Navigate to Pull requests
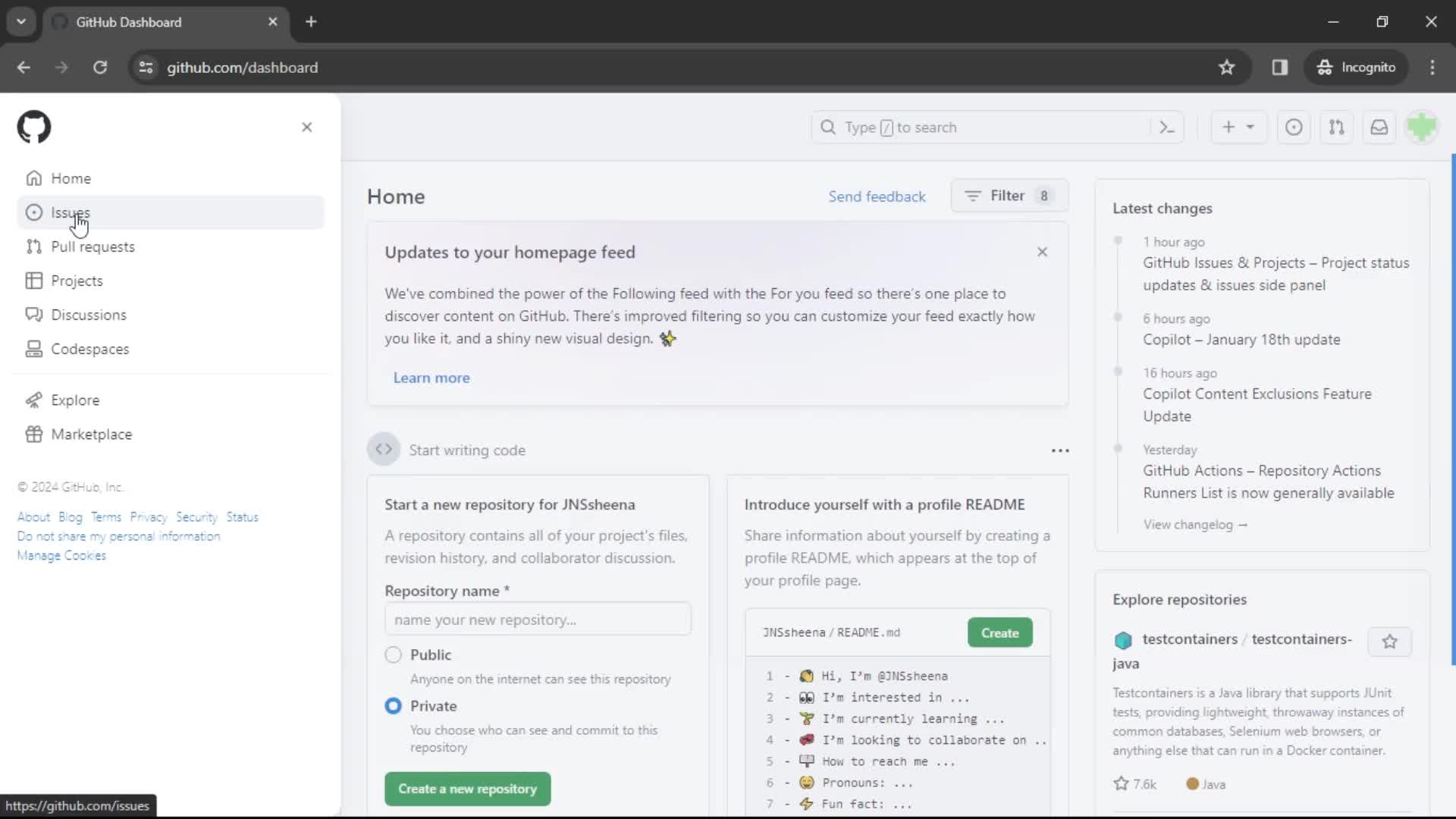 pos(93,246)
